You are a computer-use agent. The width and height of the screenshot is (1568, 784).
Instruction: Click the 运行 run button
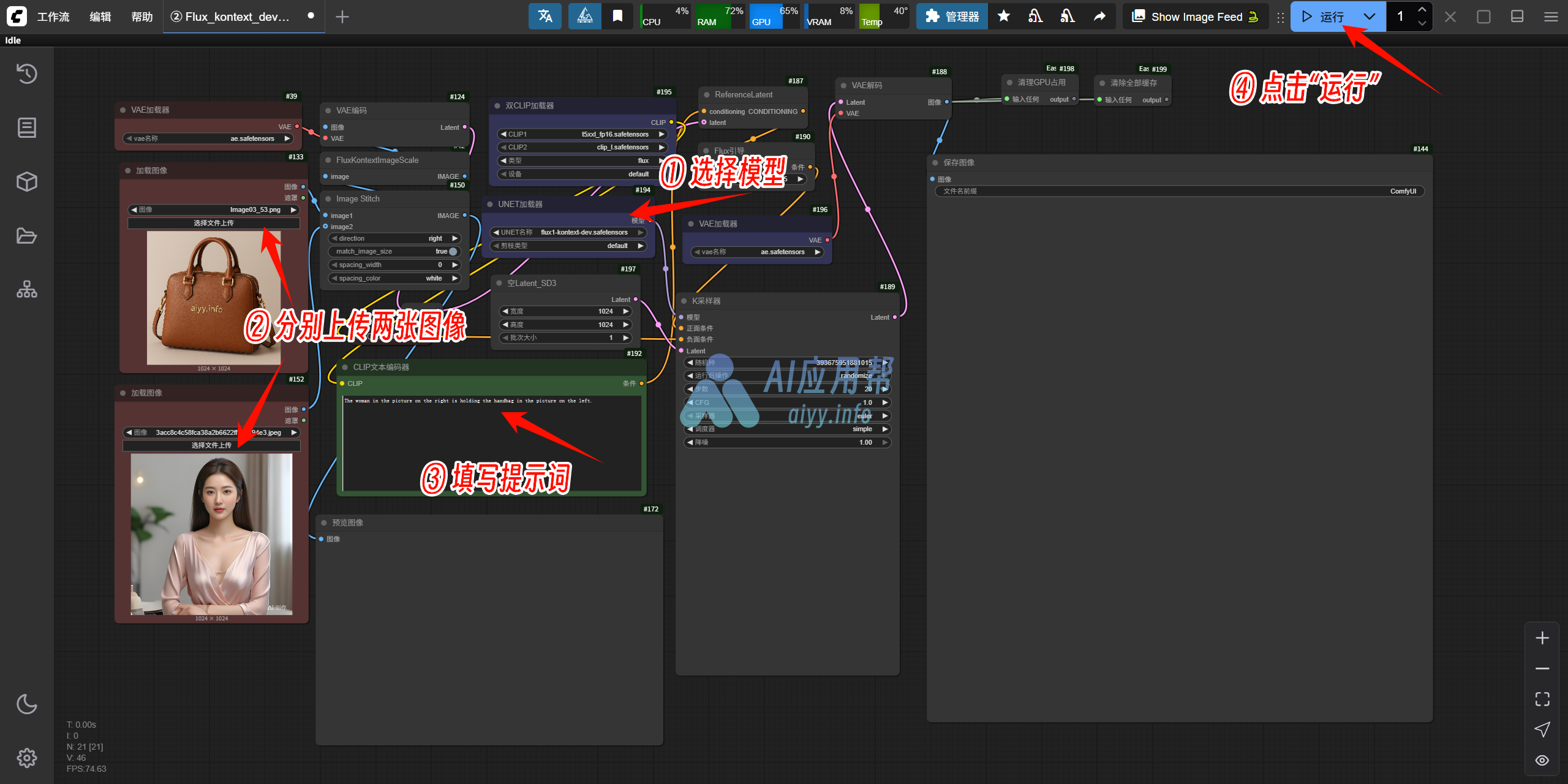coord(1323,17)
